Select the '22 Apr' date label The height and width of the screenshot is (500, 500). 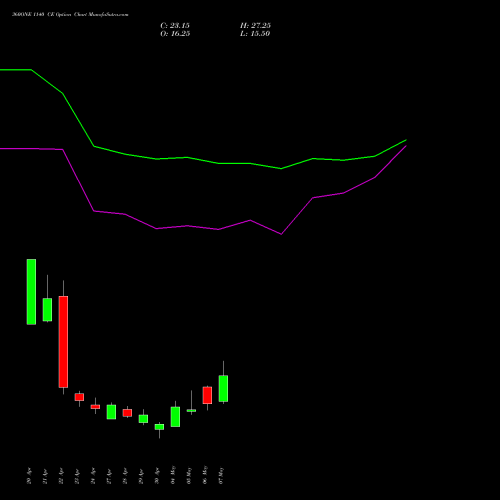[61, 476]
